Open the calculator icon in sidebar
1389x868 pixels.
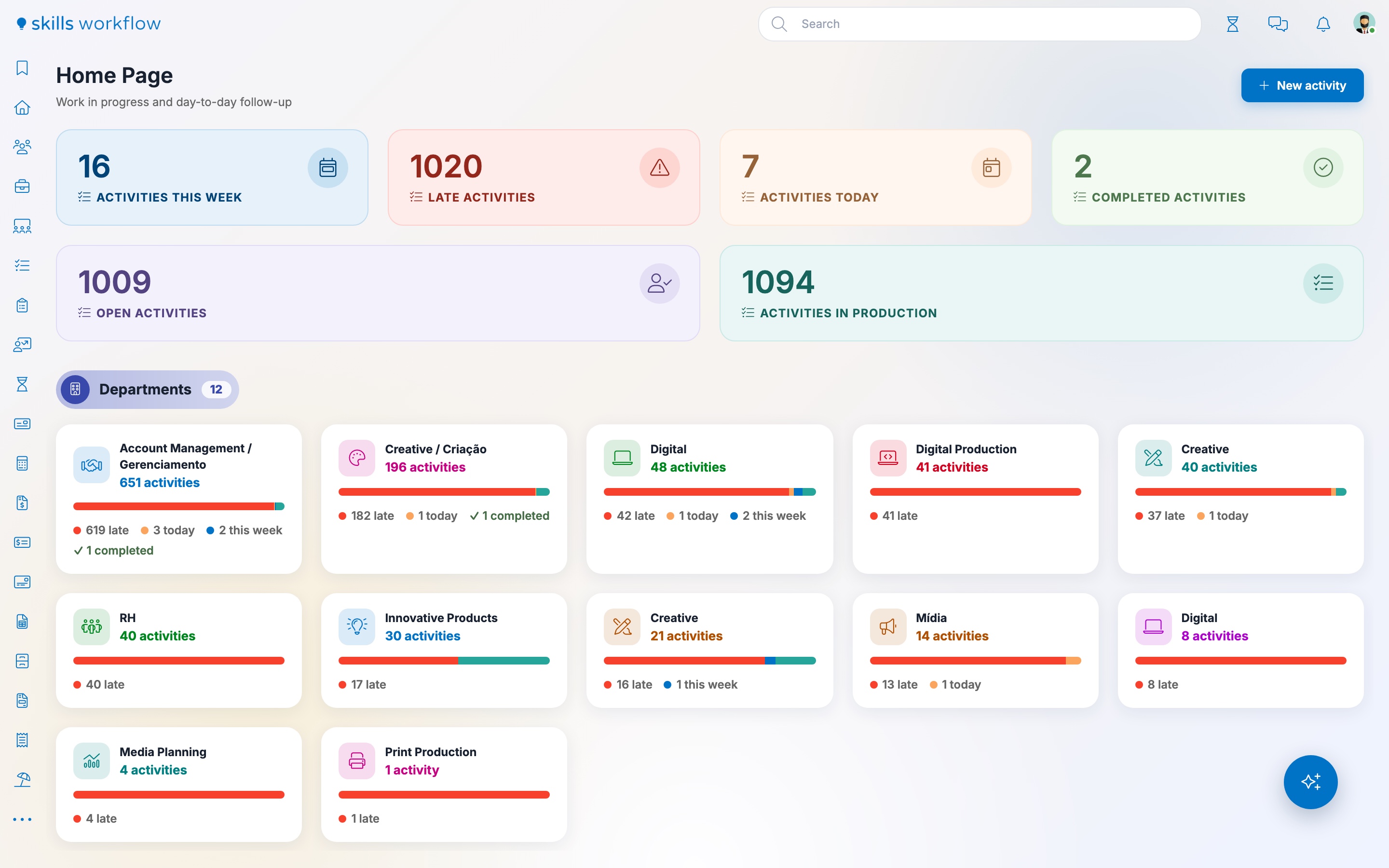pyautogui.click(x=22, y=463)
